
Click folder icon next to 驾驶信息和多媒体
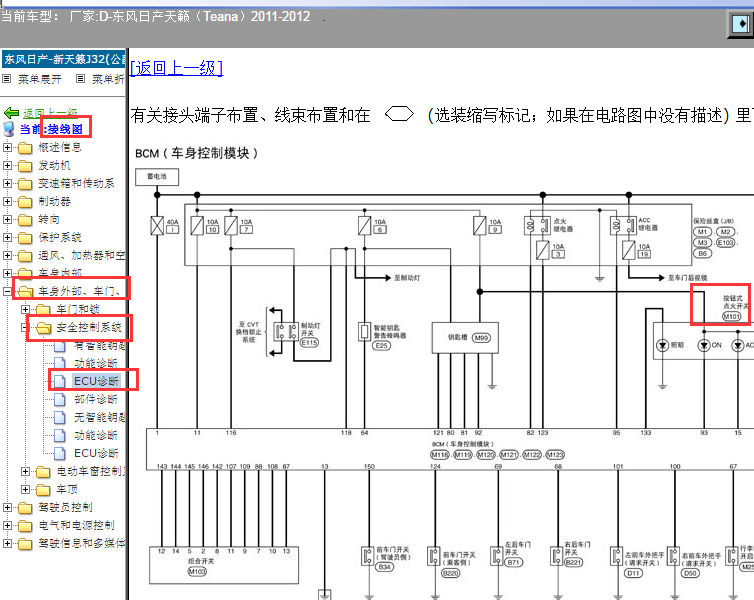[25, 544]
